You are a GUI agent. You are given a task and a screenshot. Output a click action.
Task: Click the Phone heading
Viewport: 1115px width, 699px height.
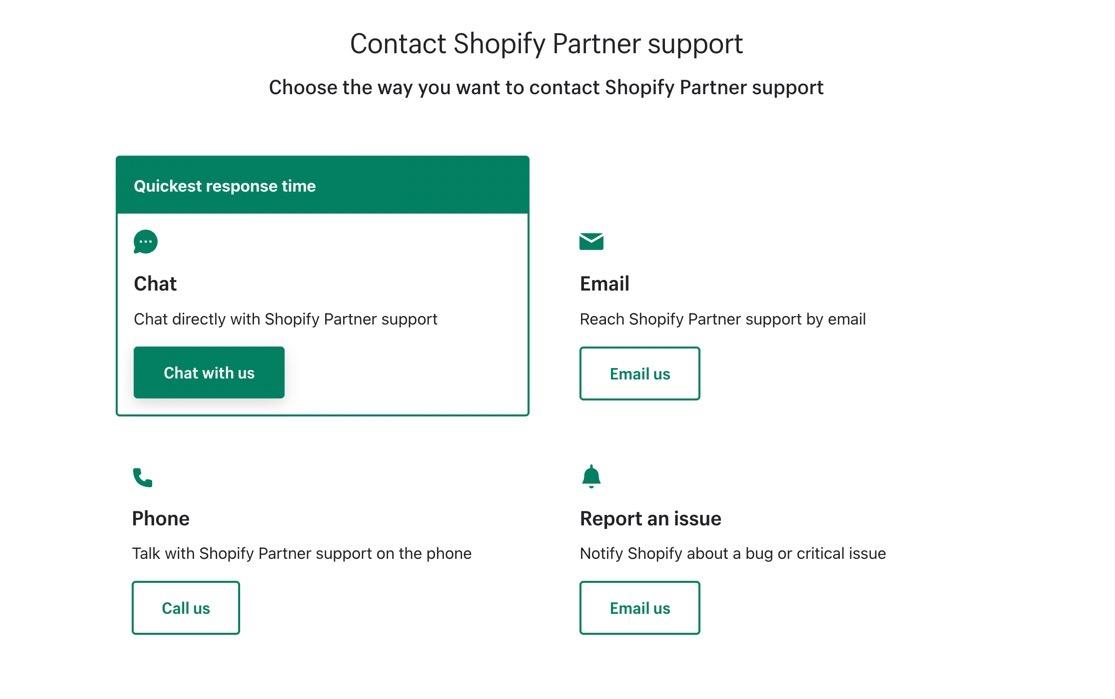161,519
